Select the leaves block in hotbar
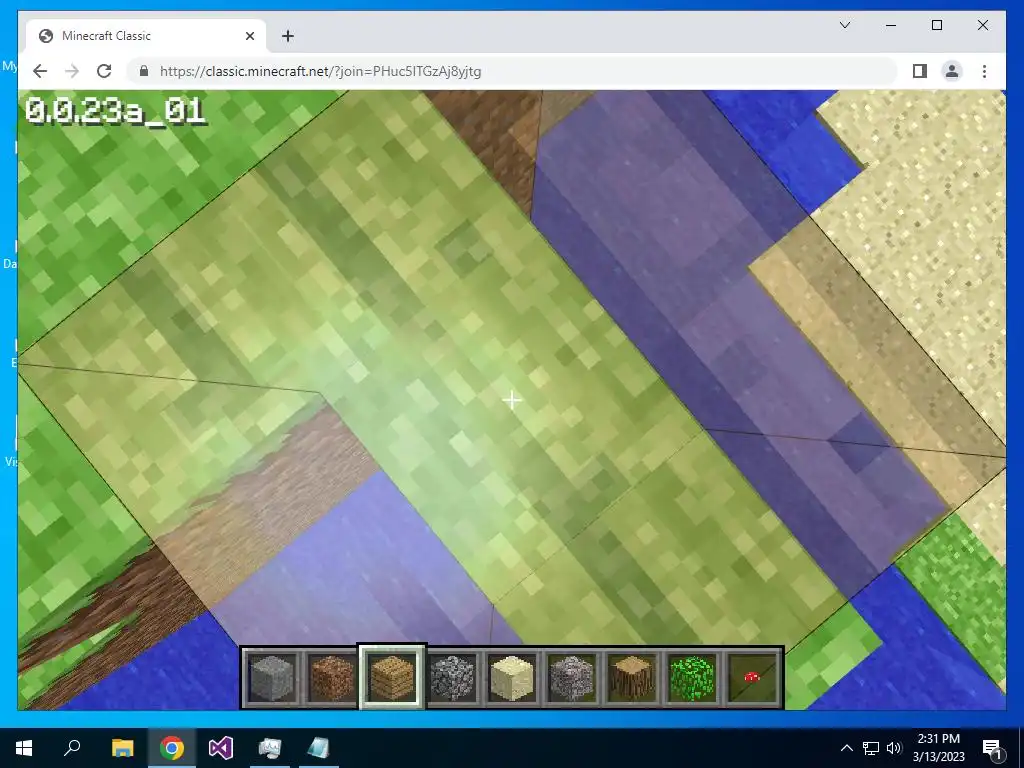This screenshot has width=1024, height=768. click(692, 678)
